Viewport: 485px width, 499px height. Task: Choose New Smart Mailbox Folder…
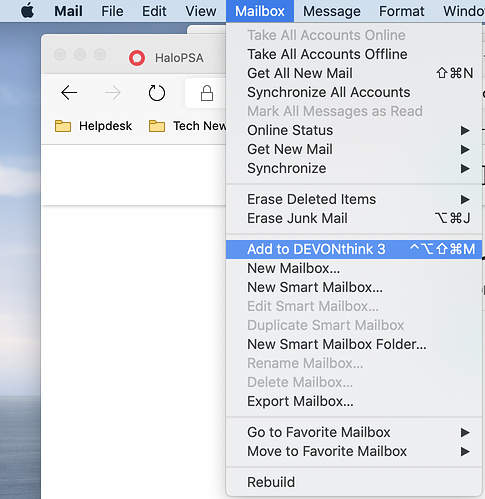click(354, 344)
